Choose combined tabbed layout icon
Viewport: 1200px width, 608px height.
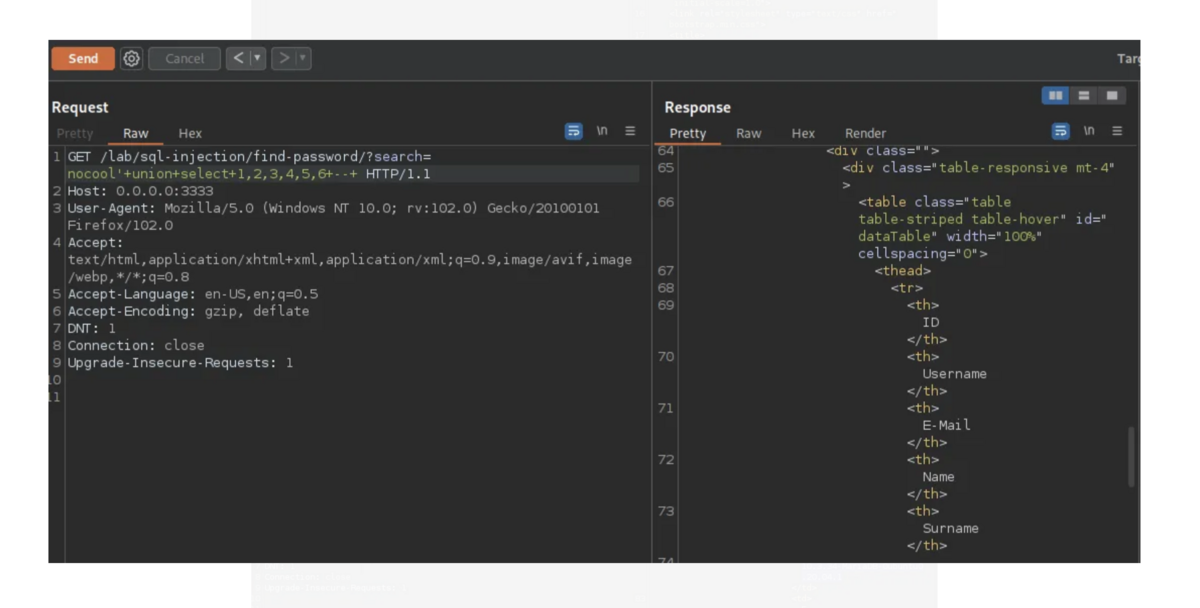coord(1111,96)
